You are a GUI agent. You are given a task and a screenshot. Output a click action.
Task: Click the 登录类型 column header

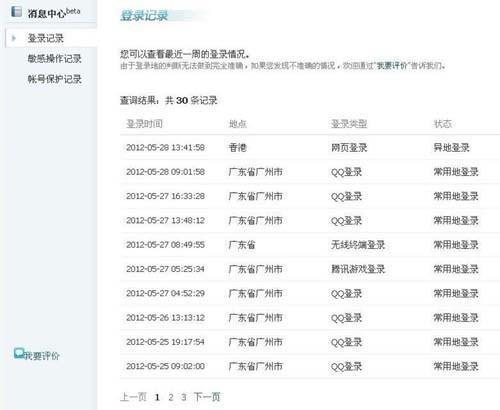point(349,124)
